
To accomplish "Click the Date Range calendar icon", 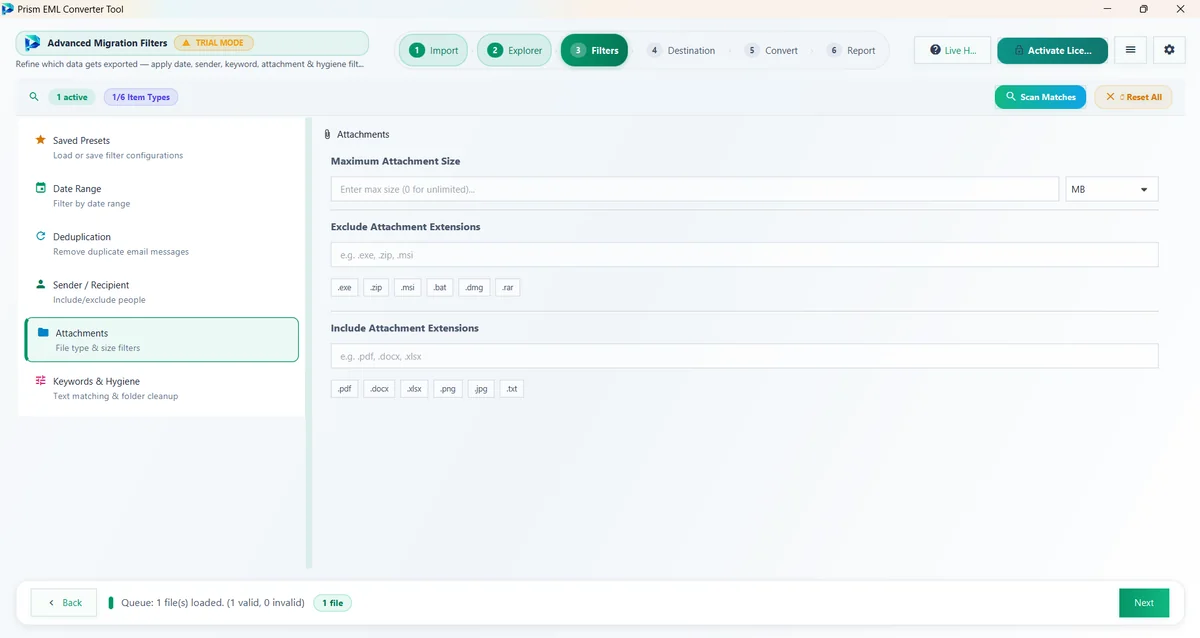I will coord(41,188).
